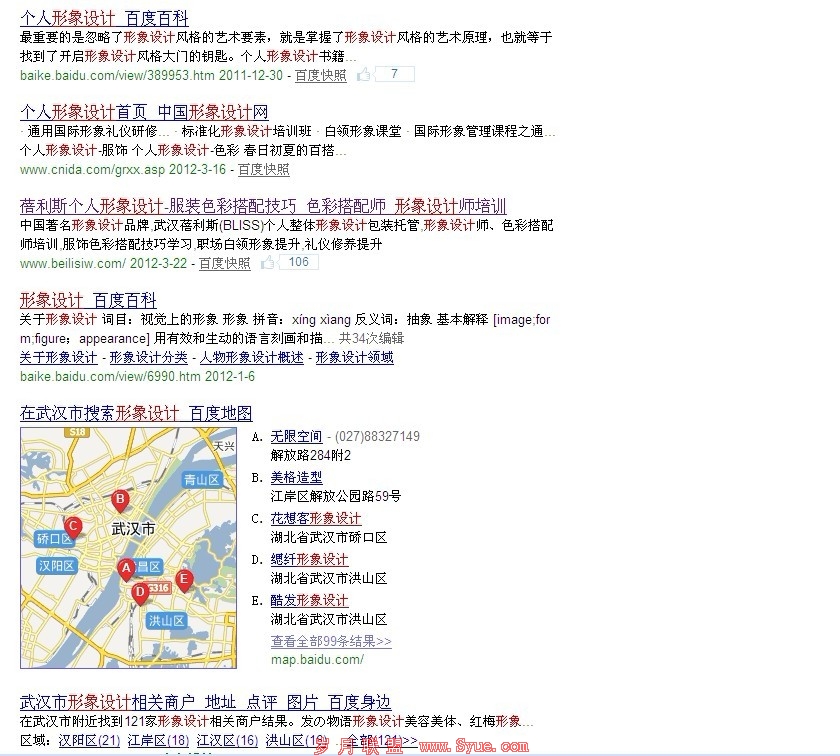Click the 武汉市 label on the map

tap(133, 529)
